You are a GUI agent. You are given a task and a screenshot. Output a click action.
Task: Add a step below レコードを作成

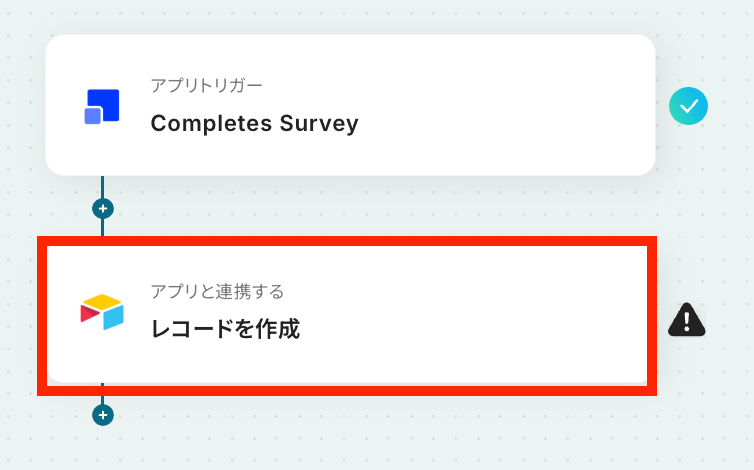point(102,414)
